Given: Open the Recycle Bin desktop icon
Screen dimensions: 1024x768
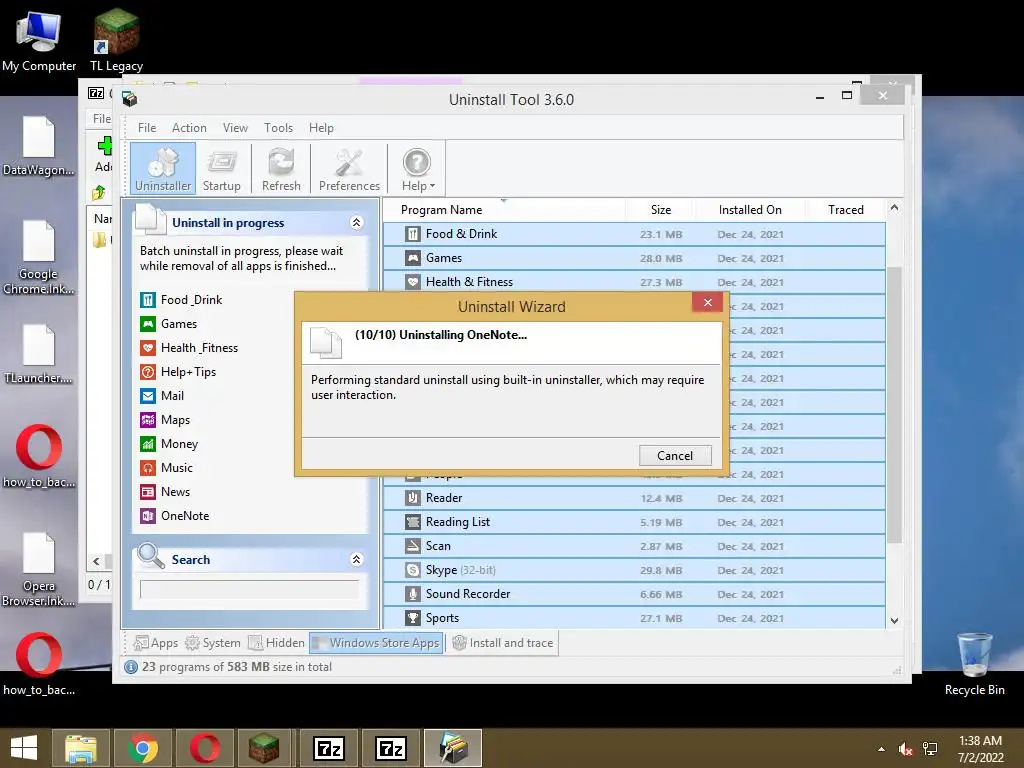Looking at the screenshot, I should (974, 663).
